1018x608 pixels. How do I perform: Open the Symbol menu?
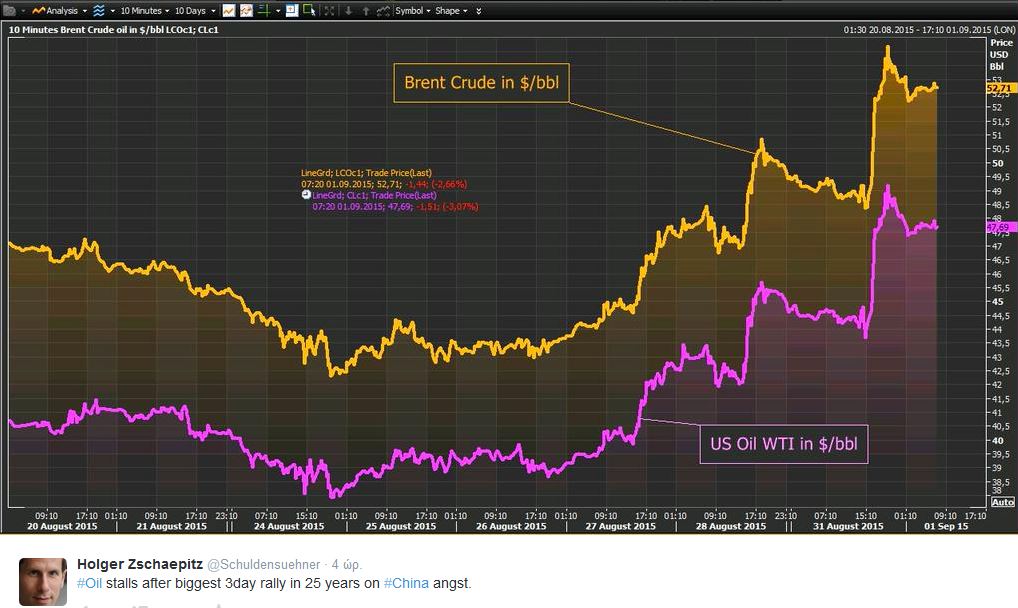click(x=412, y=10)
